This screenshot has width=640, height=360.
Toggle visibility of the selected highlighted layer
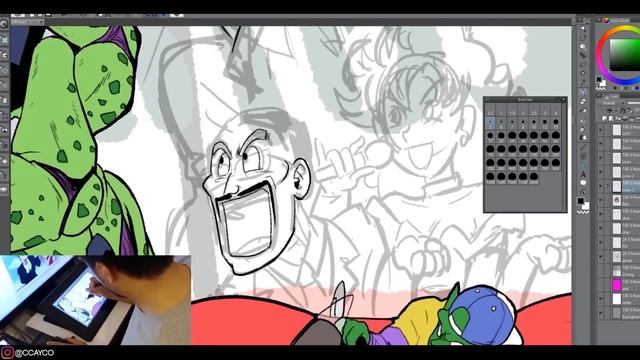coord(600,185)
